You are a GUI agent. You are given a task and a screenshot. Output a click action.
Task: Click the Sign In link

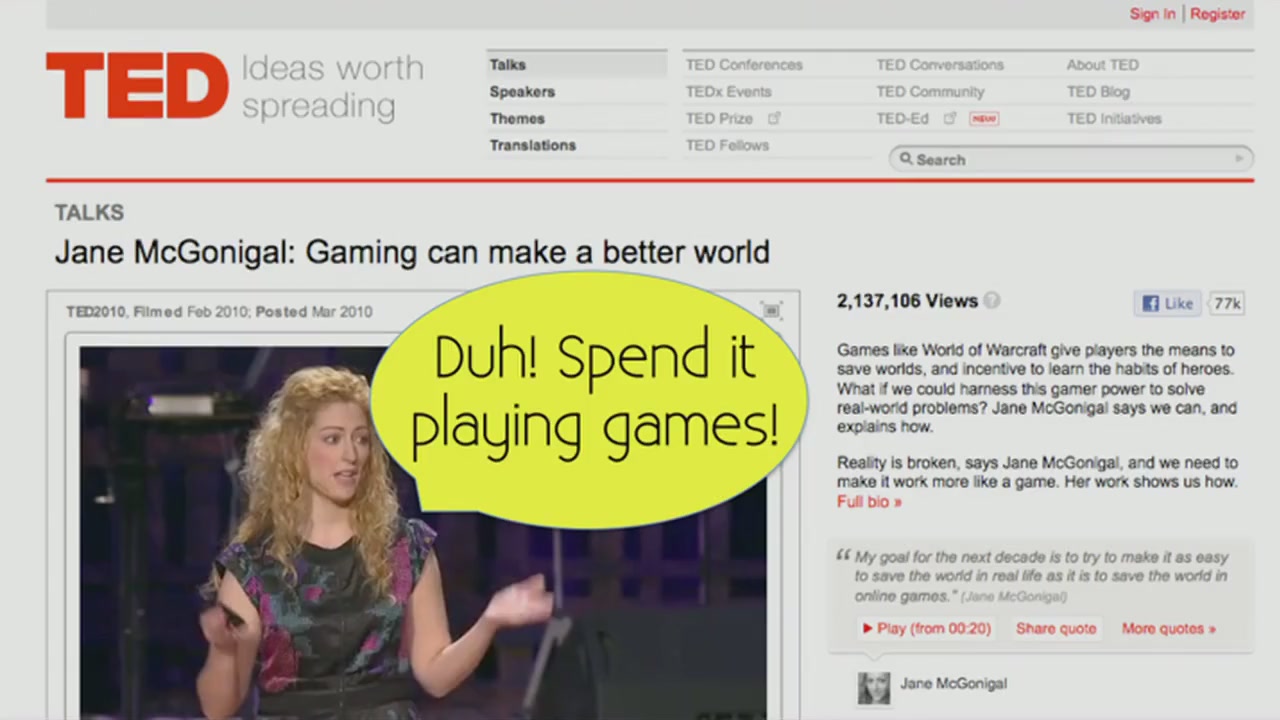pyautogui.click(x=1153, y=14)
